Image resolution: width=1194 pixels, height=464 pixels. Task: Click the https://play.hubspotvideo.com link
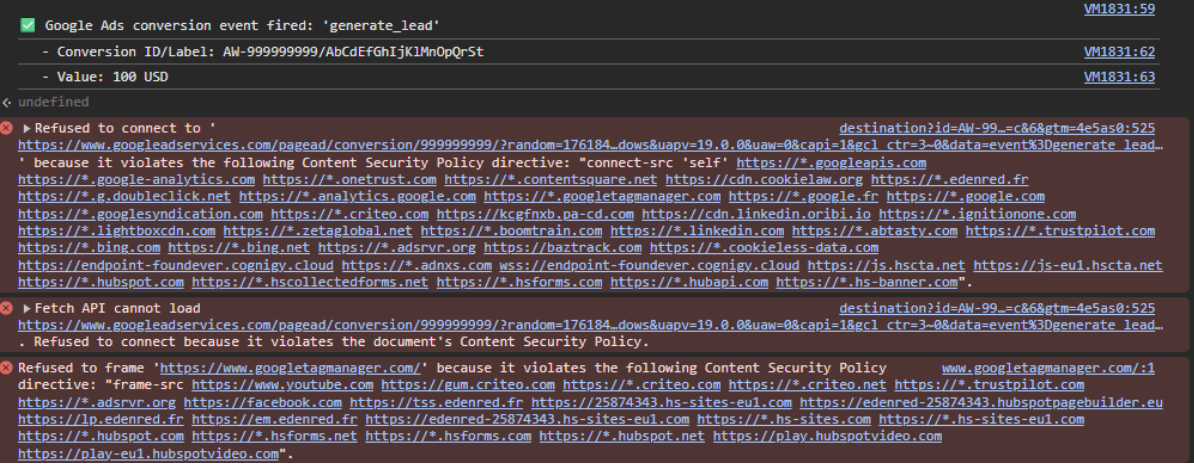point(827,436)
